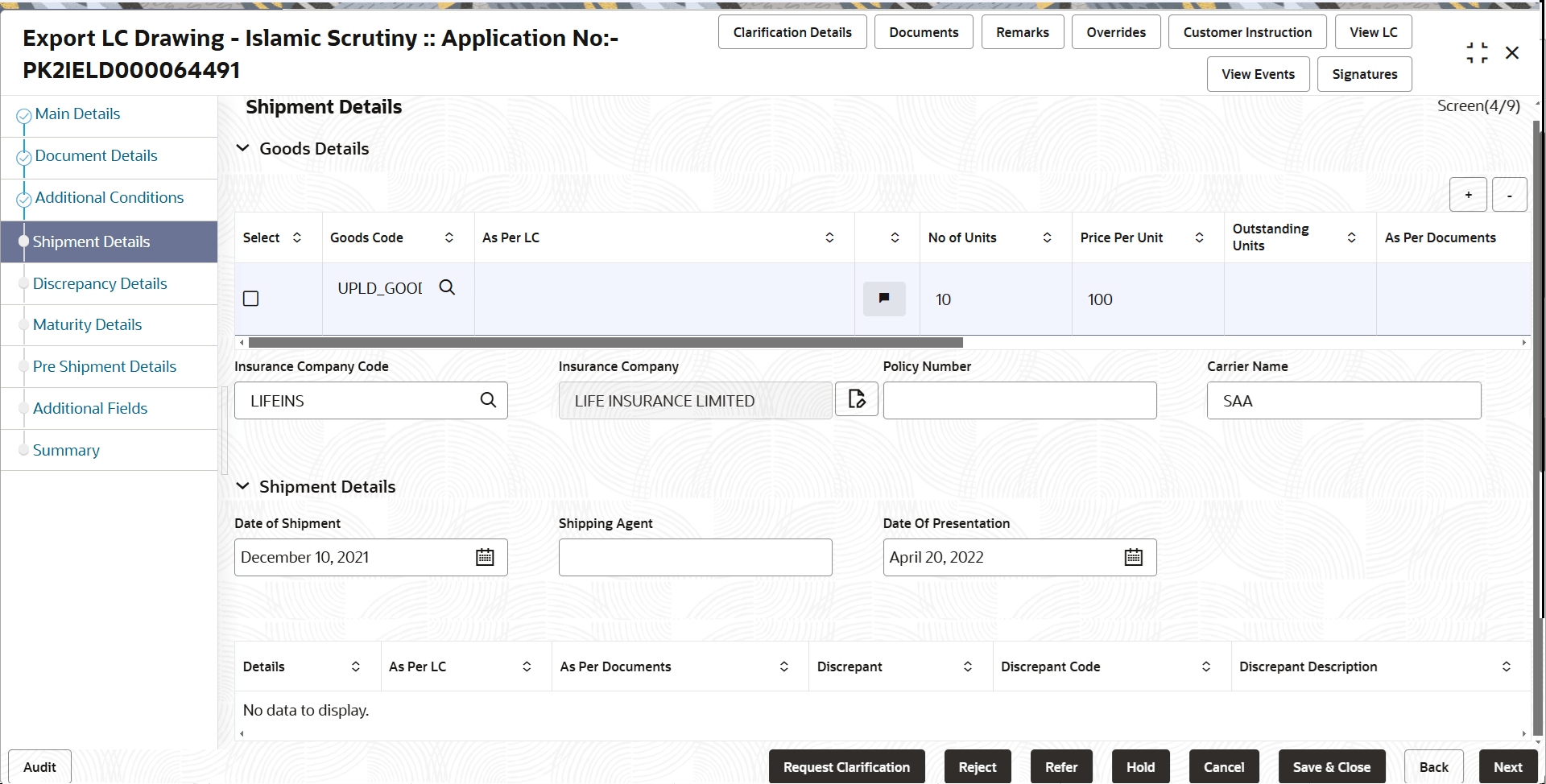Open the Date Of Presentation calendar picker
The height and width of the screenshot is (784, 1546).
1133,556
